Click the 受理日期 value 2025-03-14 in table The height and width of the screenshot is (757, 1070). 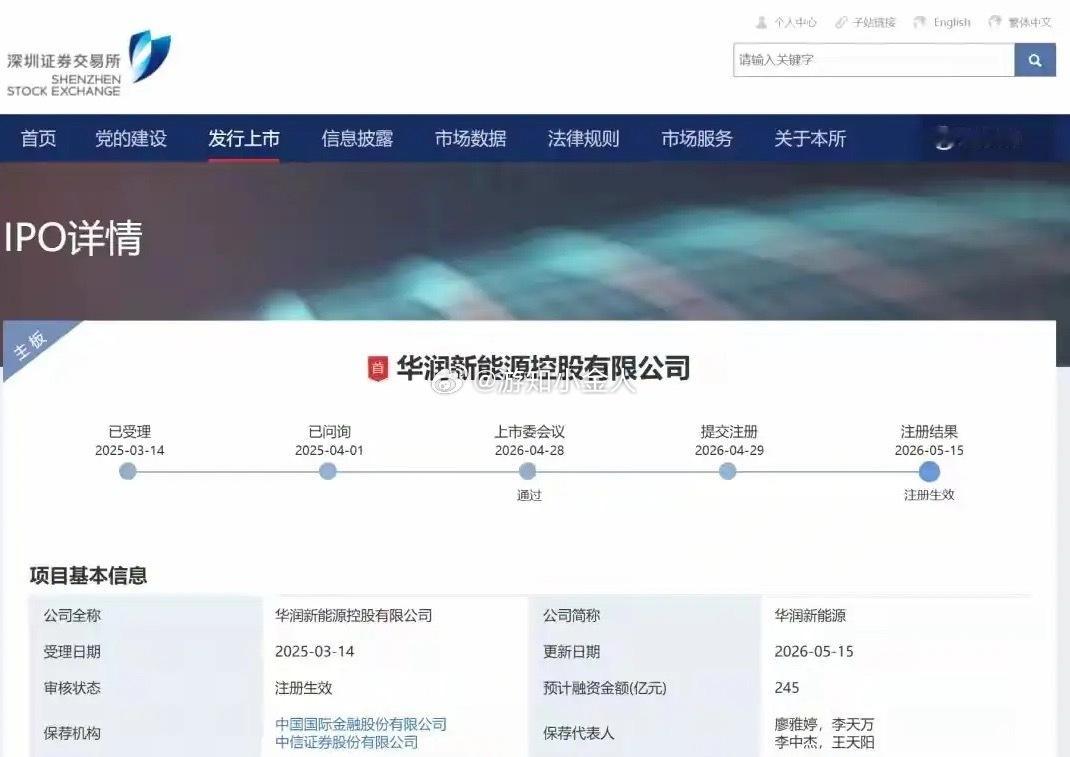coord(315,652)
